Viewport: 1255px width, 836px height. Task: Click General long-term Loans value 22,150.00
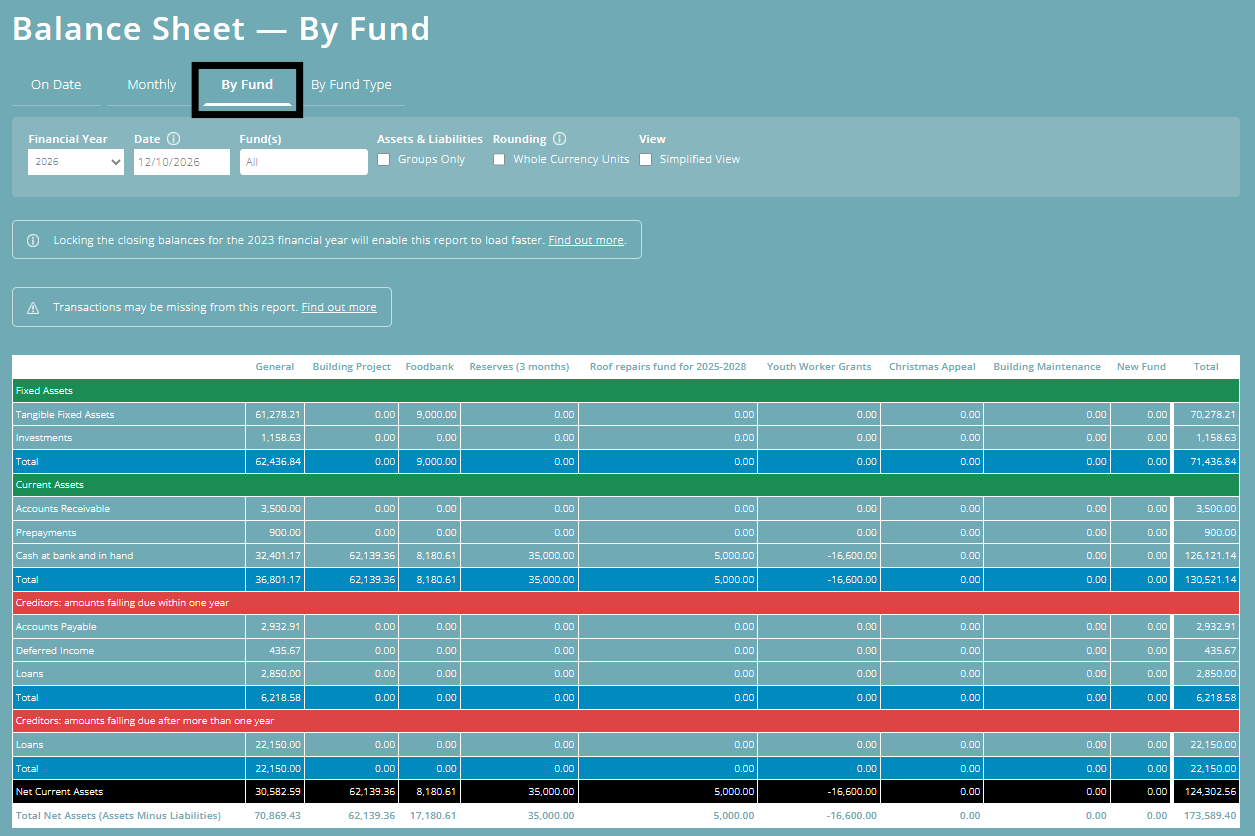tap(278, 745)
